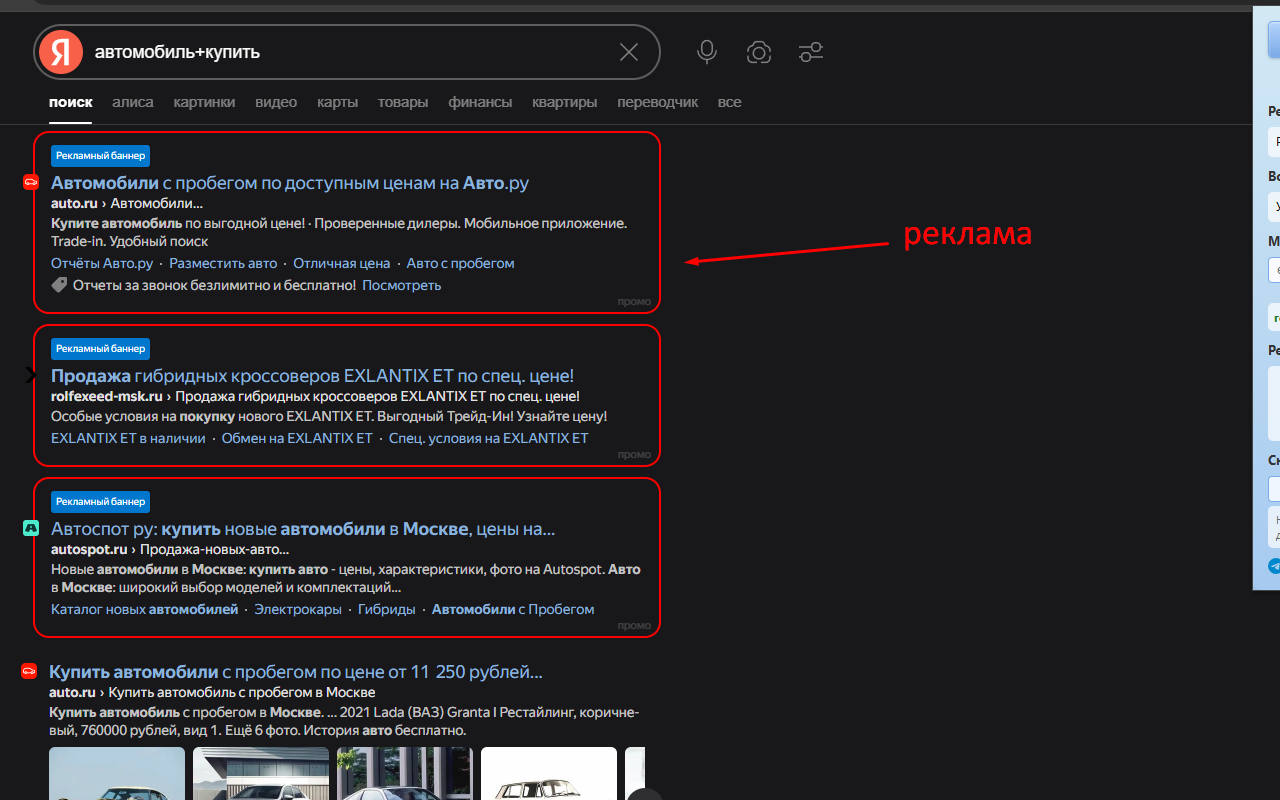Click 'Отчёты Авто.ру' sitelink
Image resolution: width=1280 pixels, height=800 pixels.
102,263
